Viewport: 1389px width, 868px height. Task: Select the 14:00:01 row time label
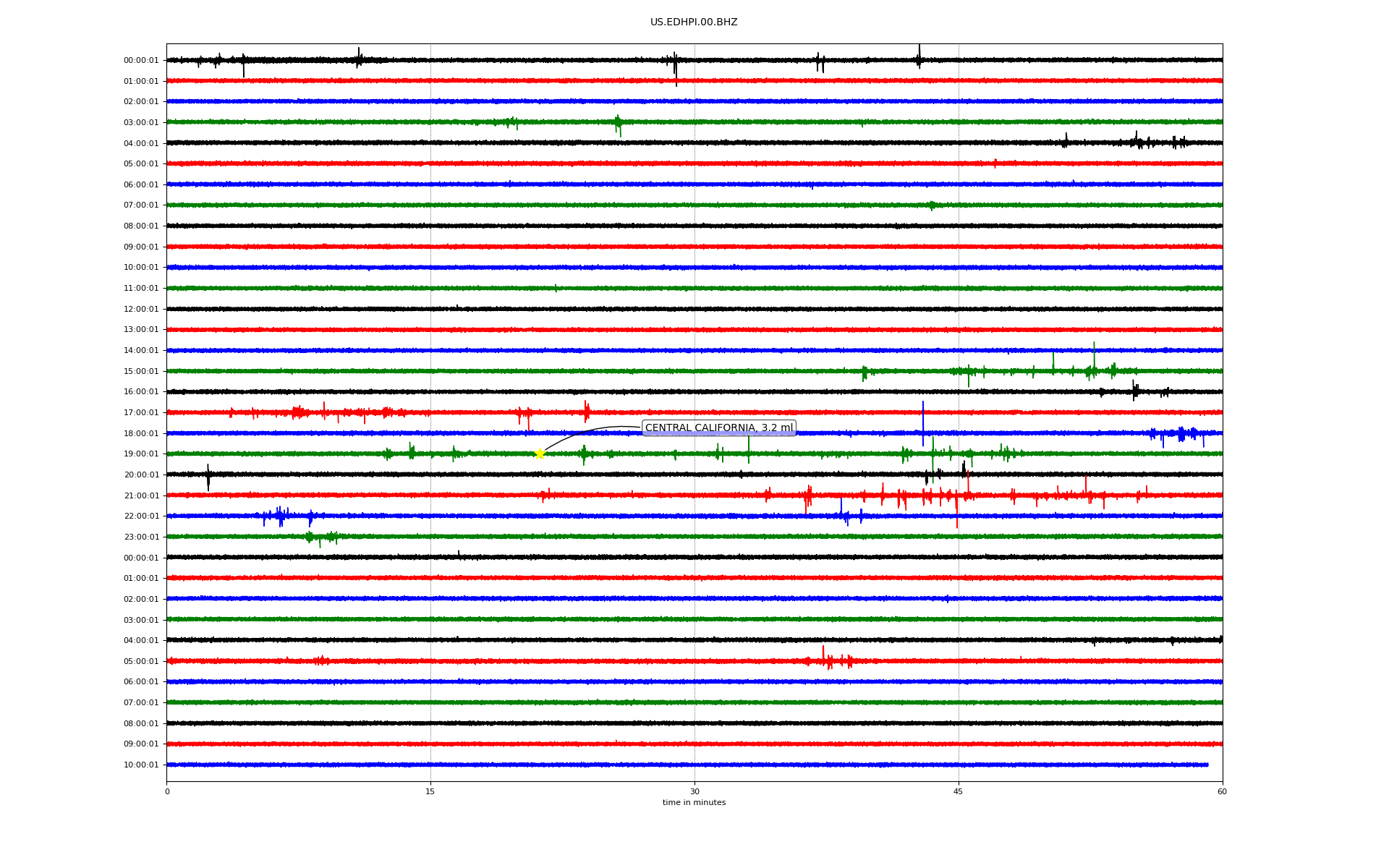click(141, 351)
